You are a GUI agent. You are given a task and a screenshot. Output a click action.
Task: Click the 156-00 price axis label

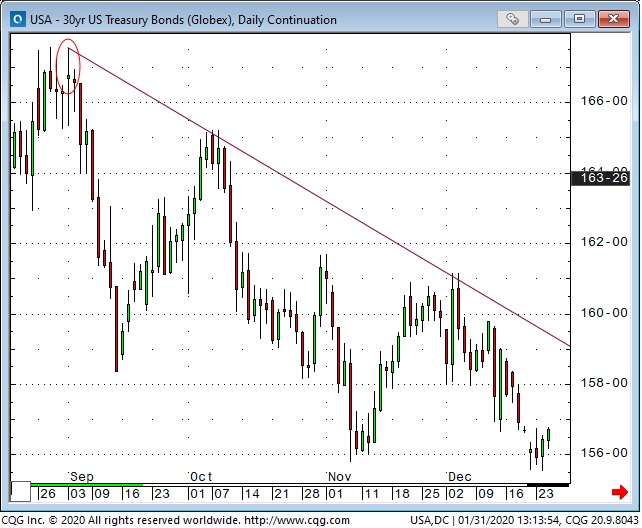click(604, 453)
